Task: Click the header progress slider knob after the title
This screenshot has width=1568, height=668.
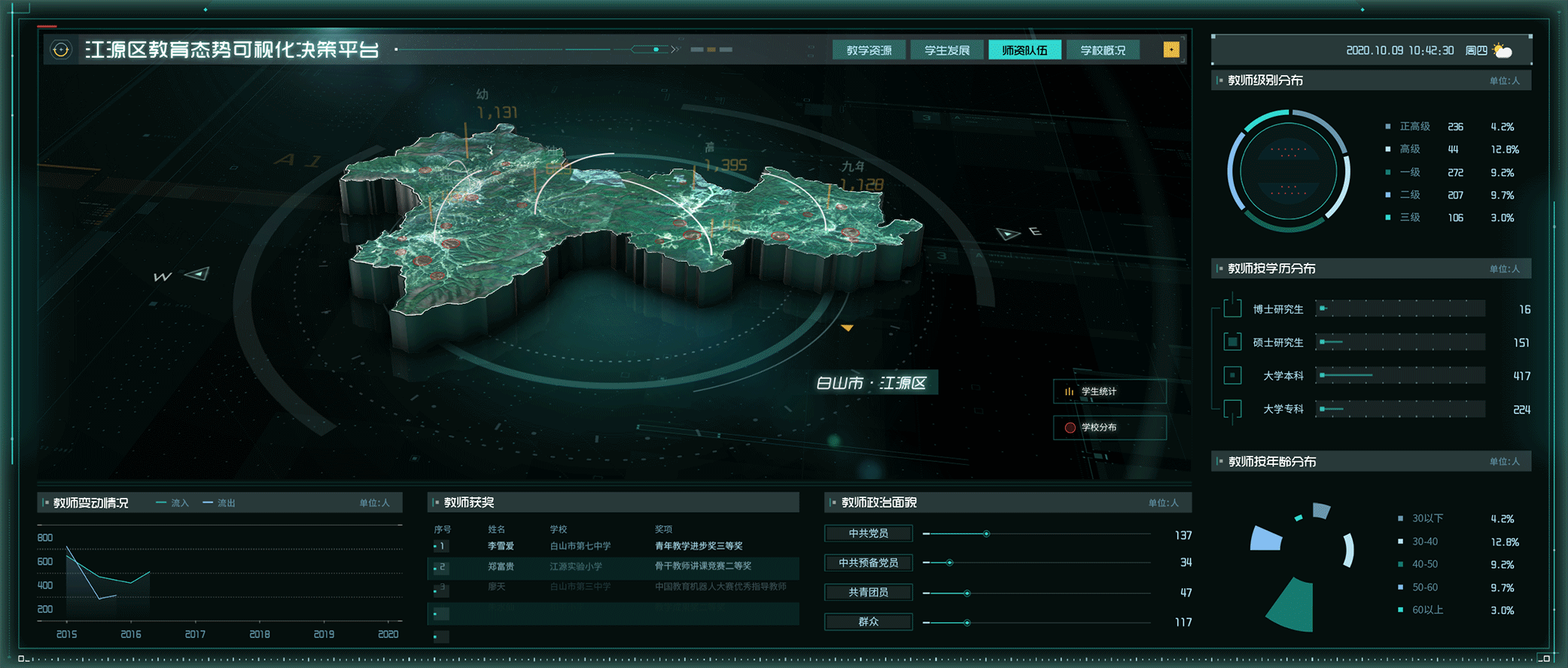Action: 656,50
